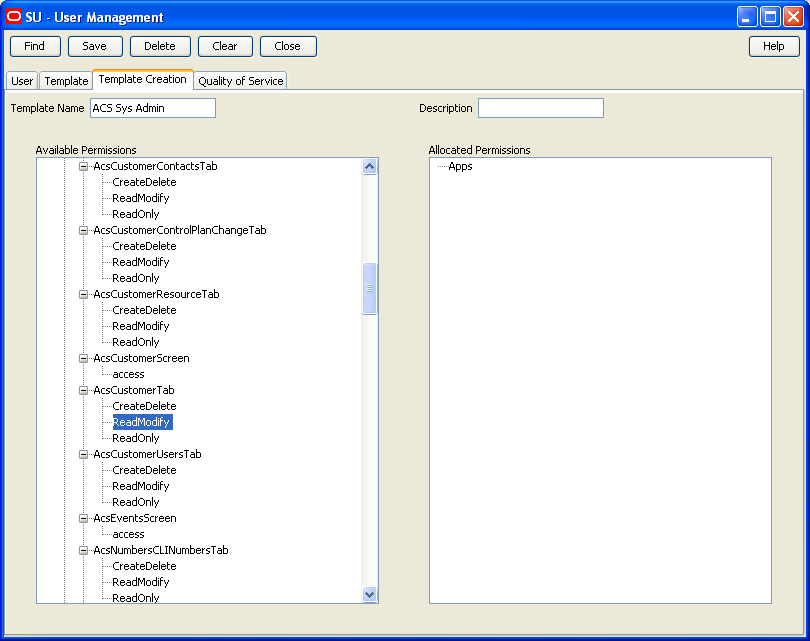810x641 pixels.
Task: Click the empty Description field
Action: pos(540,107)
